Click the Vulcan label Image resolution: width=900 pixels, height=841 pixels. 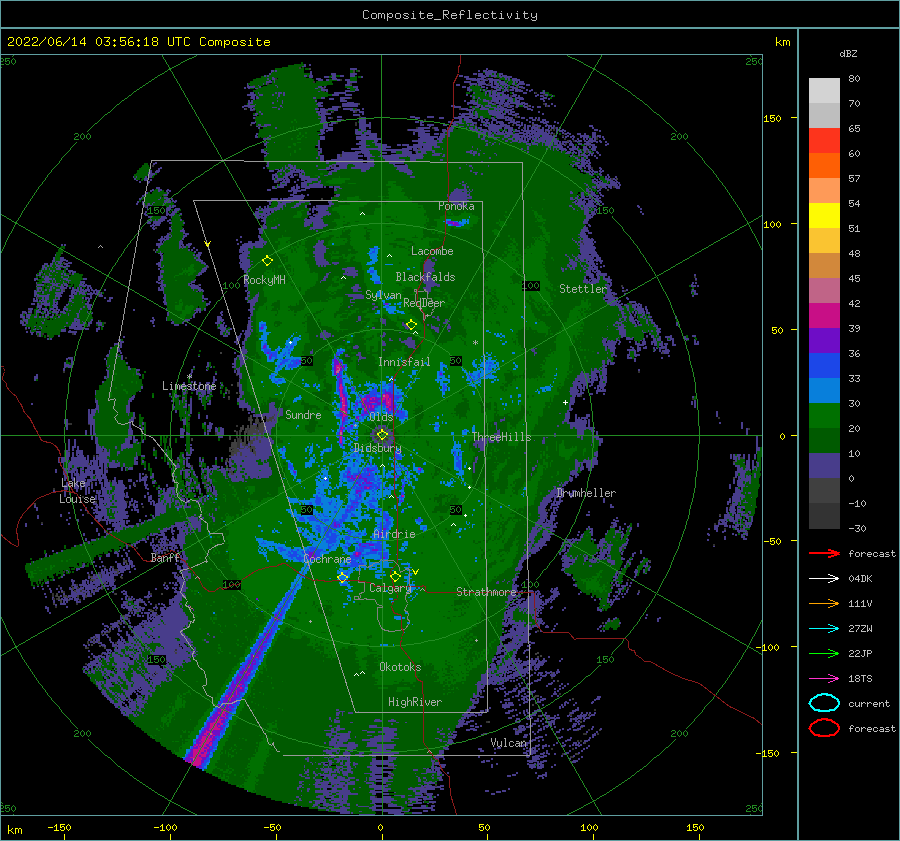(509, 743)
